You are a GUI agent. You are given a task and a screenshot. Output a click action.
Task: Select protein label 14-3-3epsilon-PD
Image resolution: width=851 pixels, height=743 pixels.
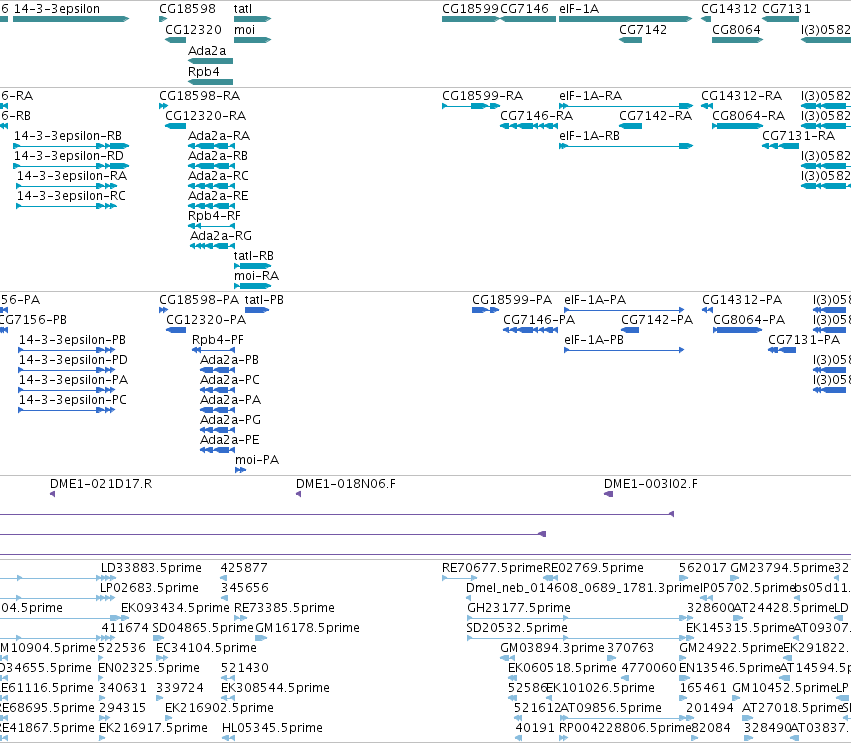tap(73, 360)
